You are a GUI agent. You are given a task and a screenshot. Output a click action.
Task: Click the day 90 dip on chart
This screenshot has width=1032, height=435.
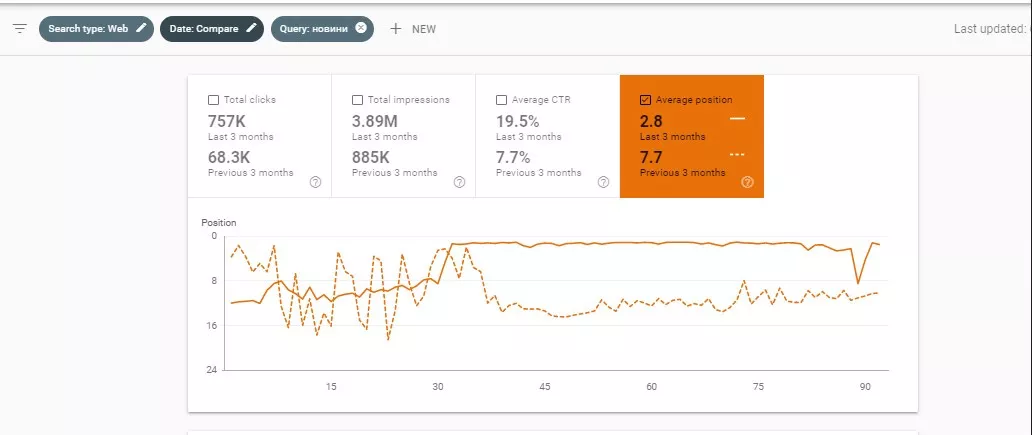[858, 283]
